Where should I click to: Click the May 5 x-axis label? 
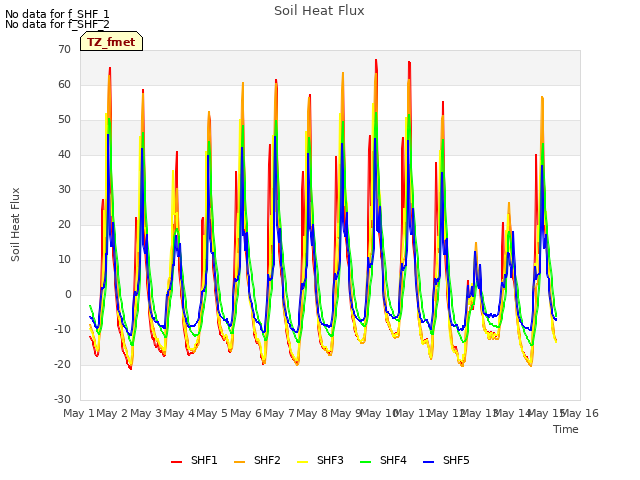tap(212, 413)
